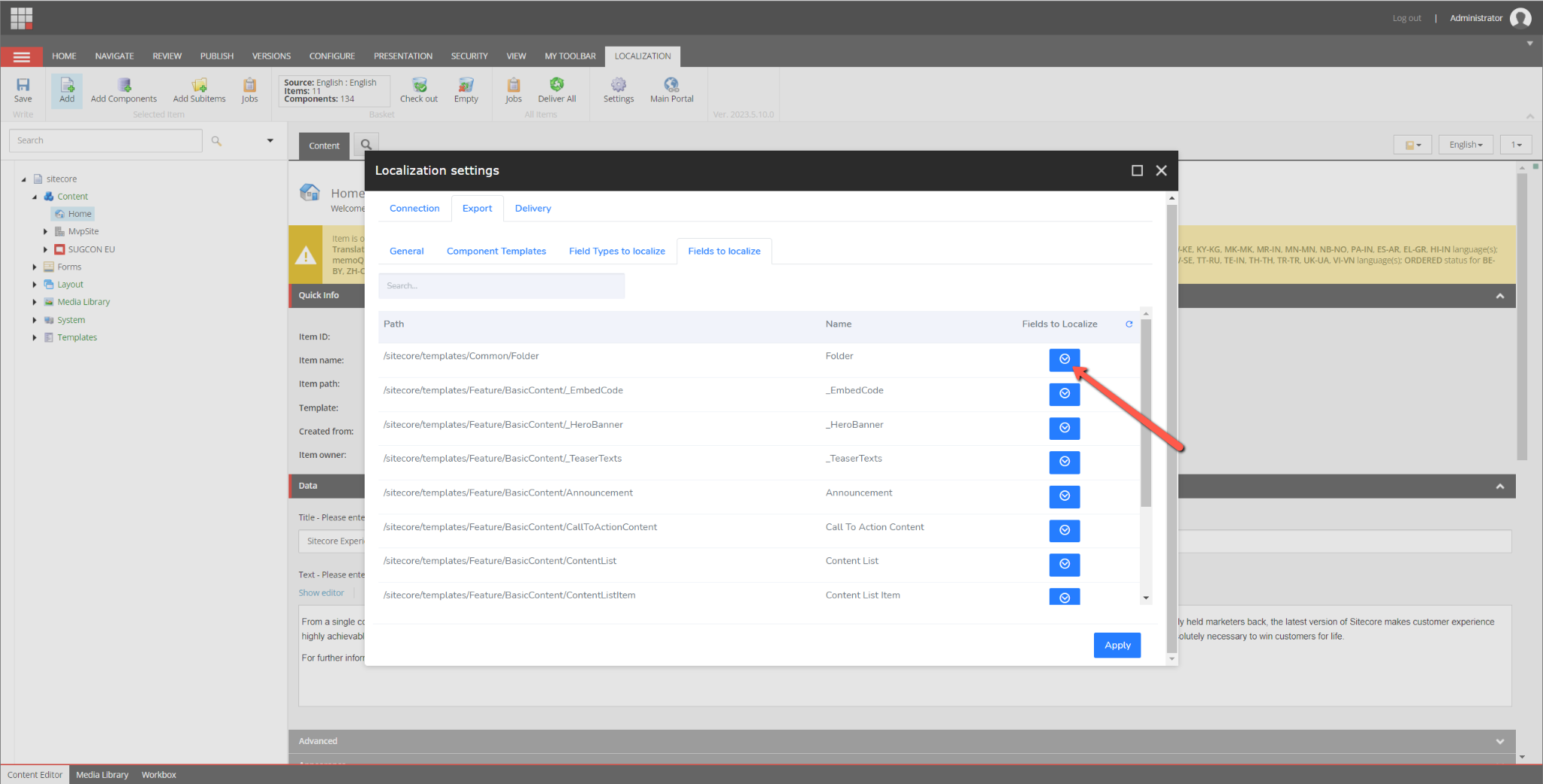
Task: Expand the MvpSite tree node
Action: coord(45,232)
